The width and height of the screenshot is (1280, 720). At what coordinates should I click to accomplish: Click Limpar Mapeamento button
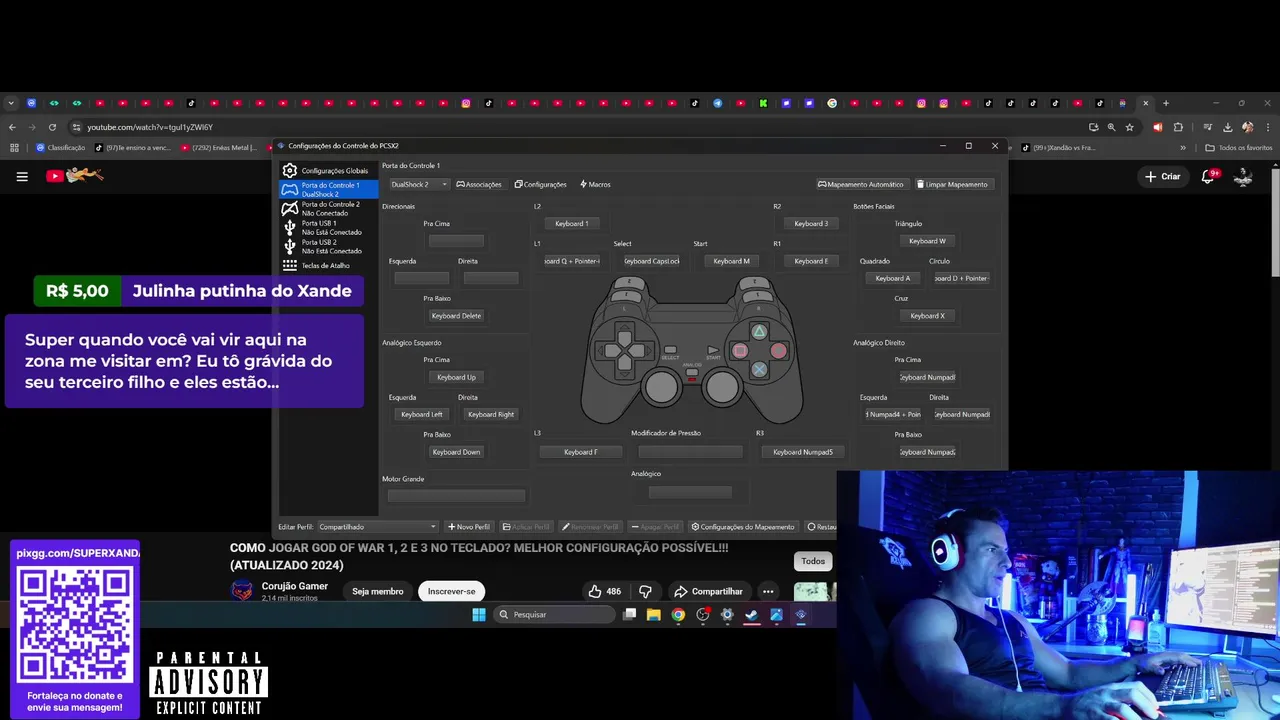click(952, 184)
